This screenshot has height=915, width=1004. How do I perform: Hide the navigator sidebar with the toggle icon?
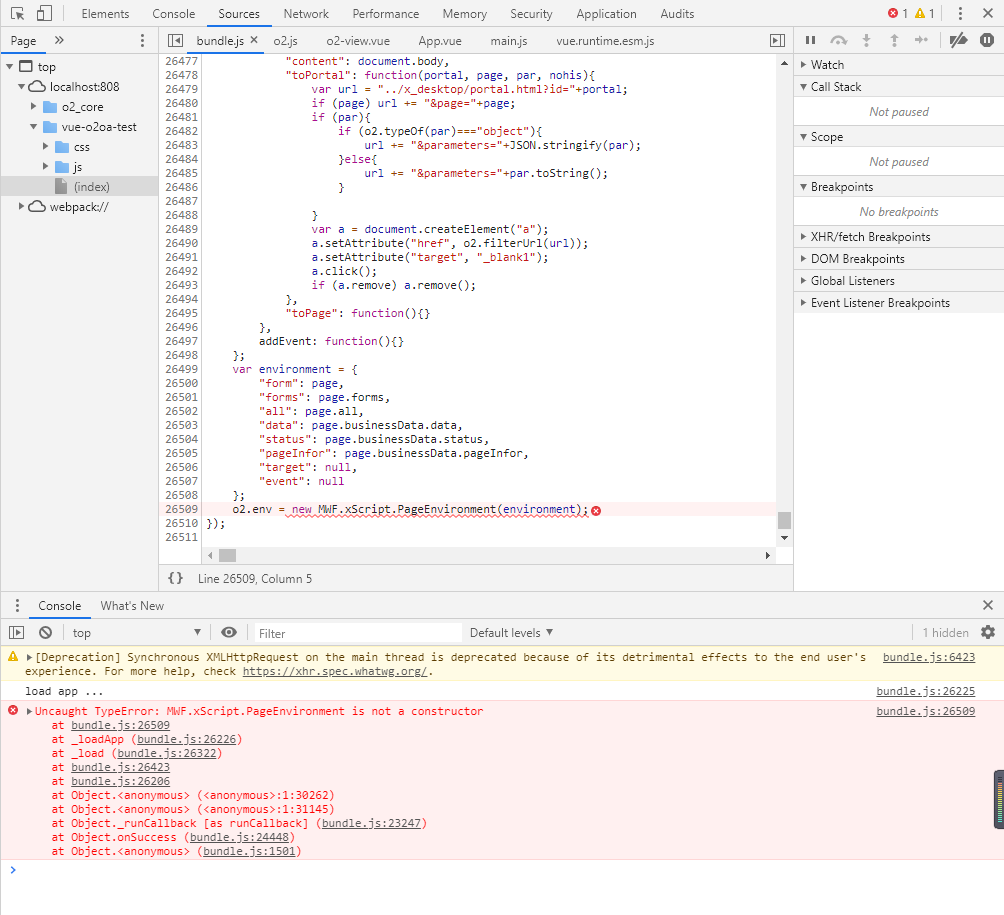(175, 41)
